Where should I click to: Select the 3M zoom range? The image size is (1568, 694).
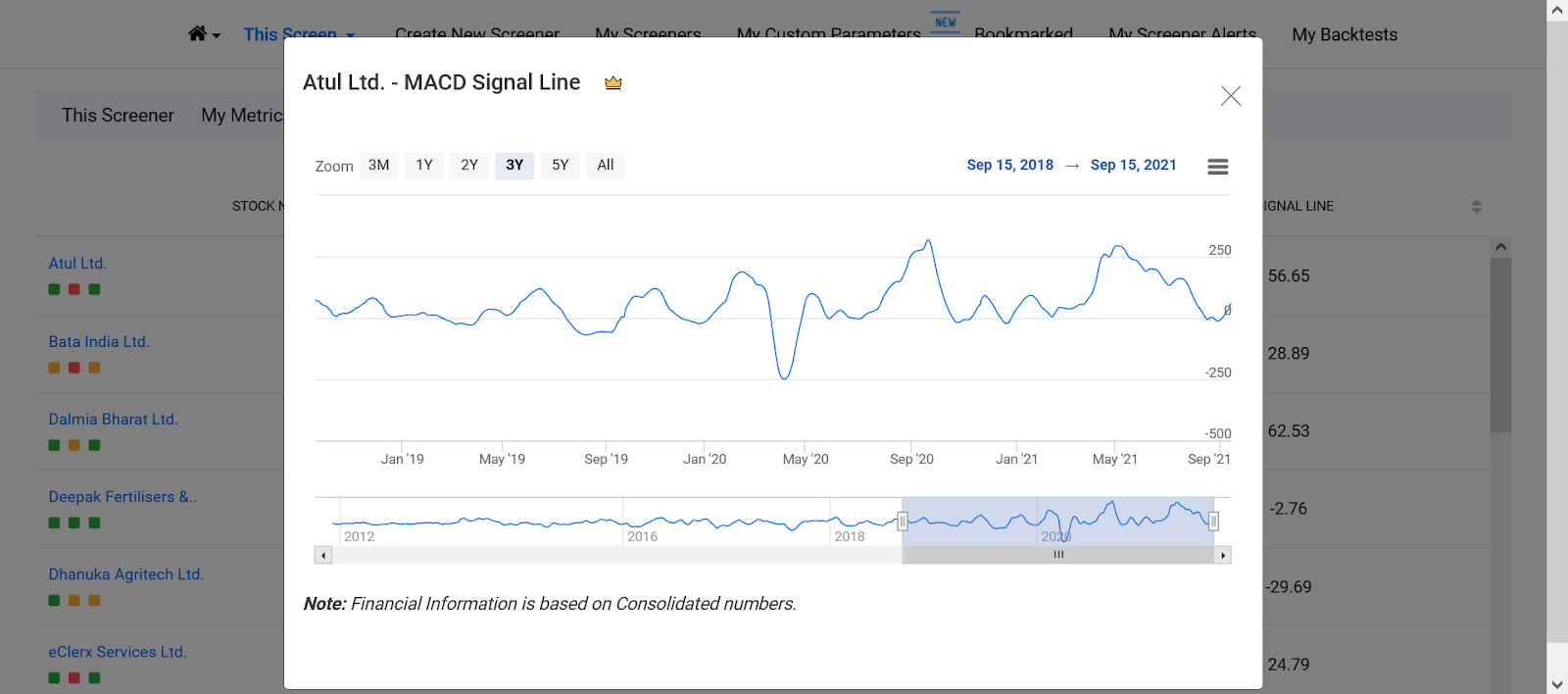pos(379,166)
